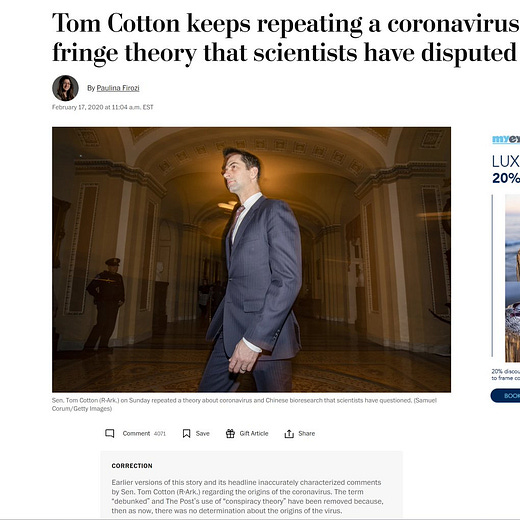Open the main Tom Cotton article photo
This screenshot has height=520, width=520.
[251, 259]
